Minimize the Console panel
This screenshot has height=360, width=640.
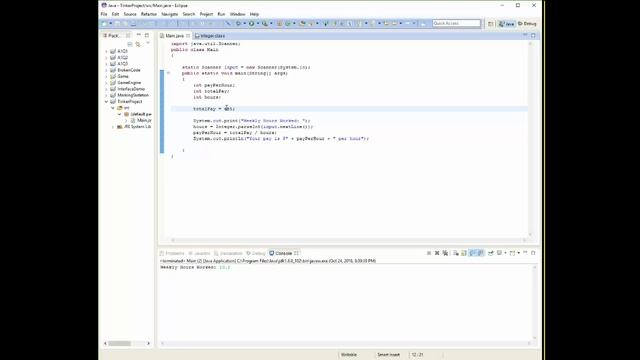click(x=525, y=253)
